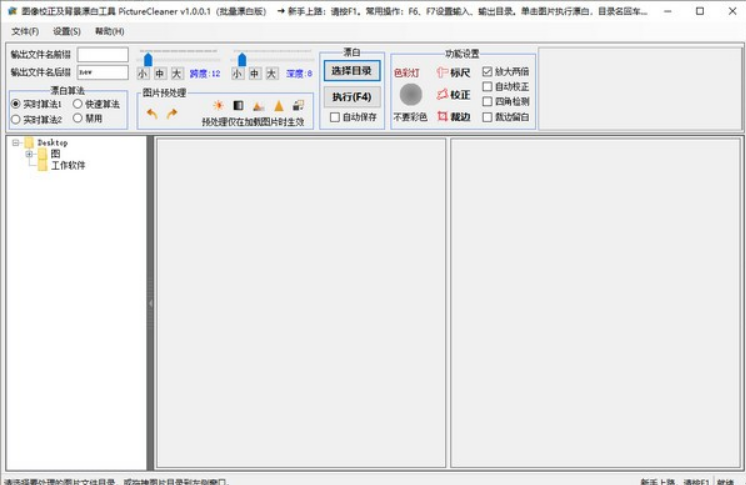Screen dimensions: 746x485
Task: Select the 裁边 crop edge tool
Action: (453, 116)
